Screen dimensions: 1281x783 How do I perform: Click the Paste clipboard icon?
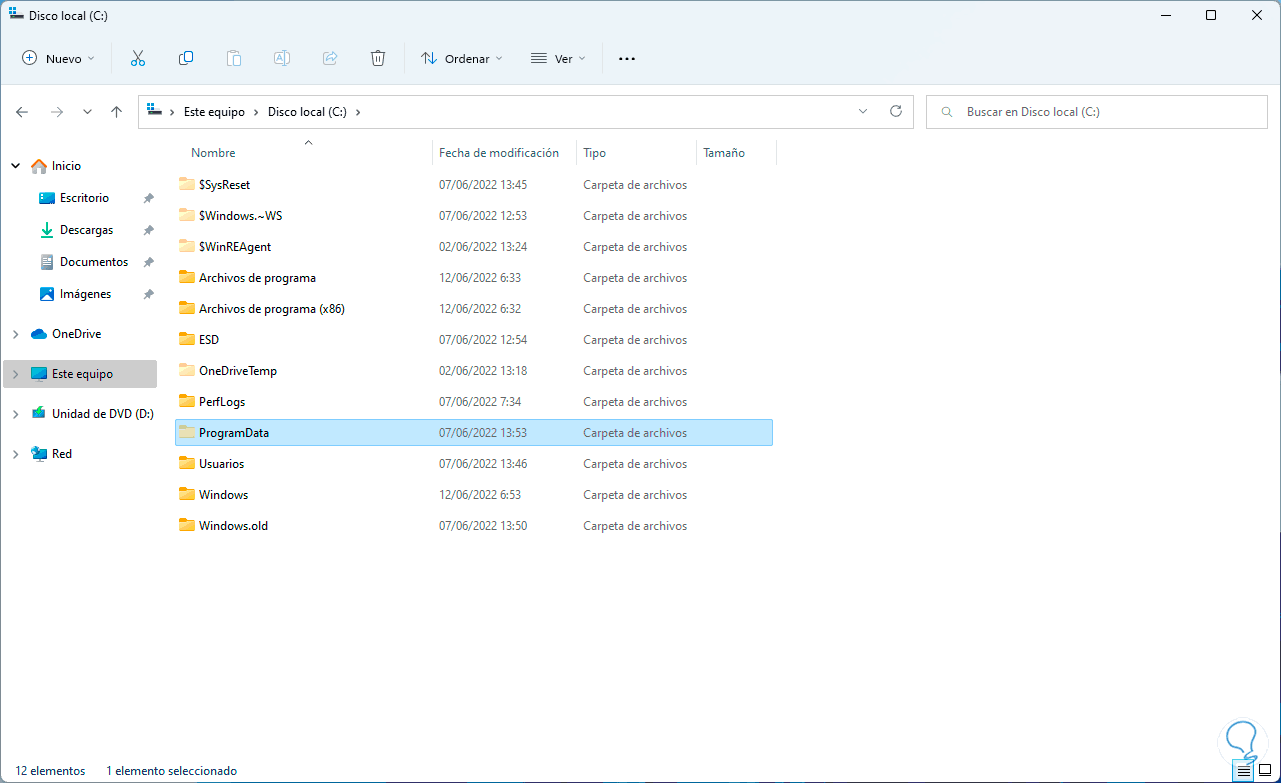(234, 58)
